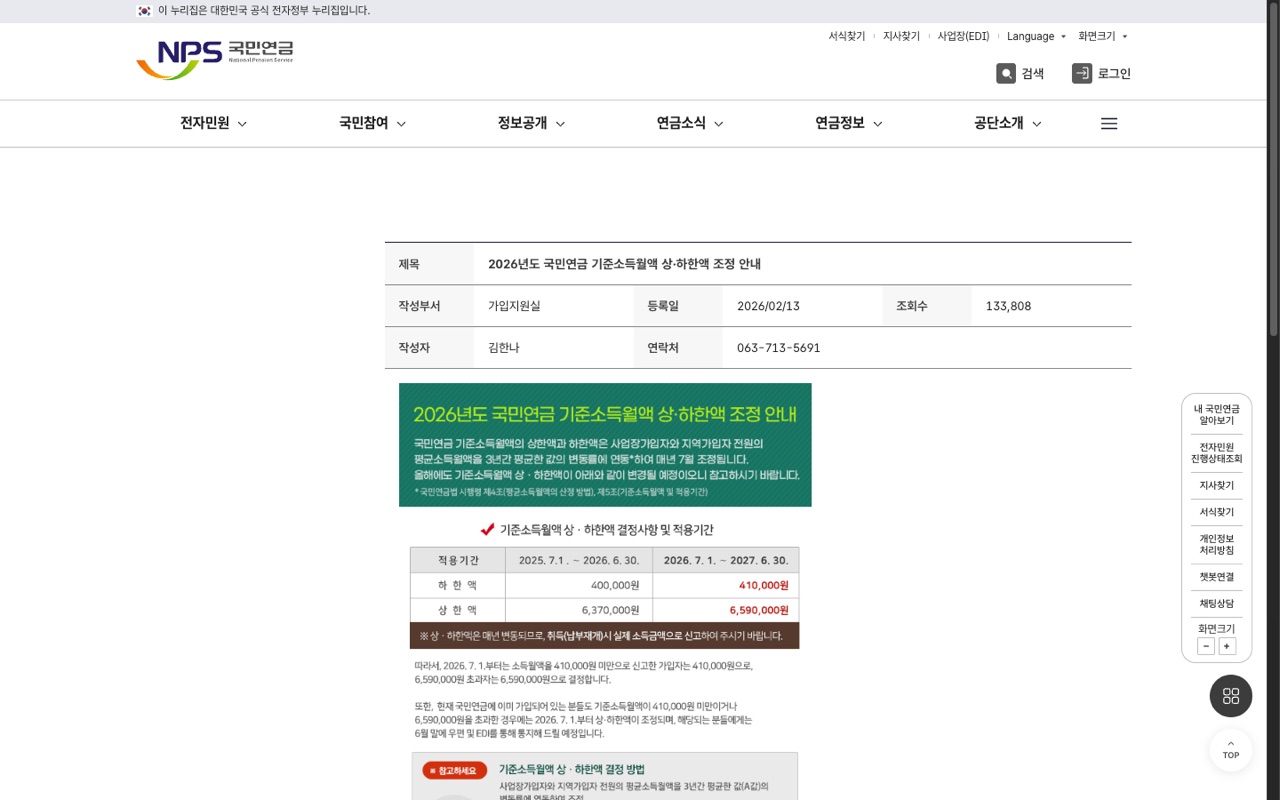Jump to top with TOP button
This screenshot has height=800, width=1280.
coord(1231,750)
